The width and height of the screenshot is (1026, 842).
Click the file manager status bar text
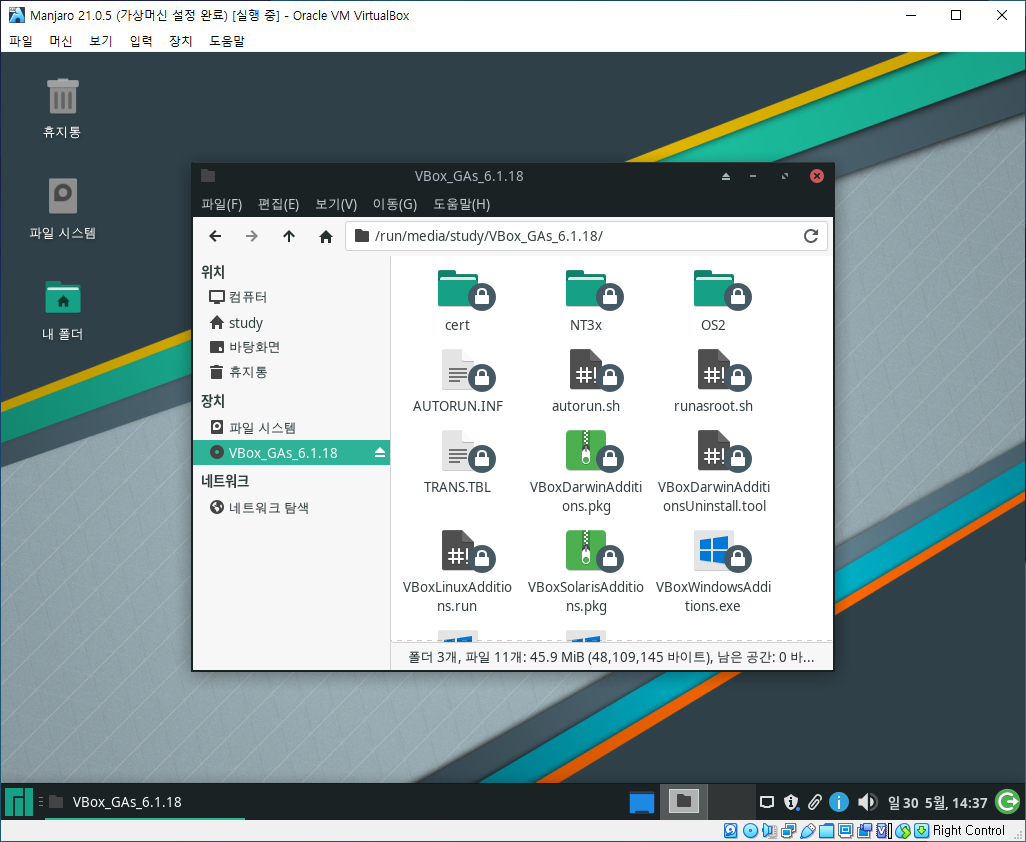point(611,657)
